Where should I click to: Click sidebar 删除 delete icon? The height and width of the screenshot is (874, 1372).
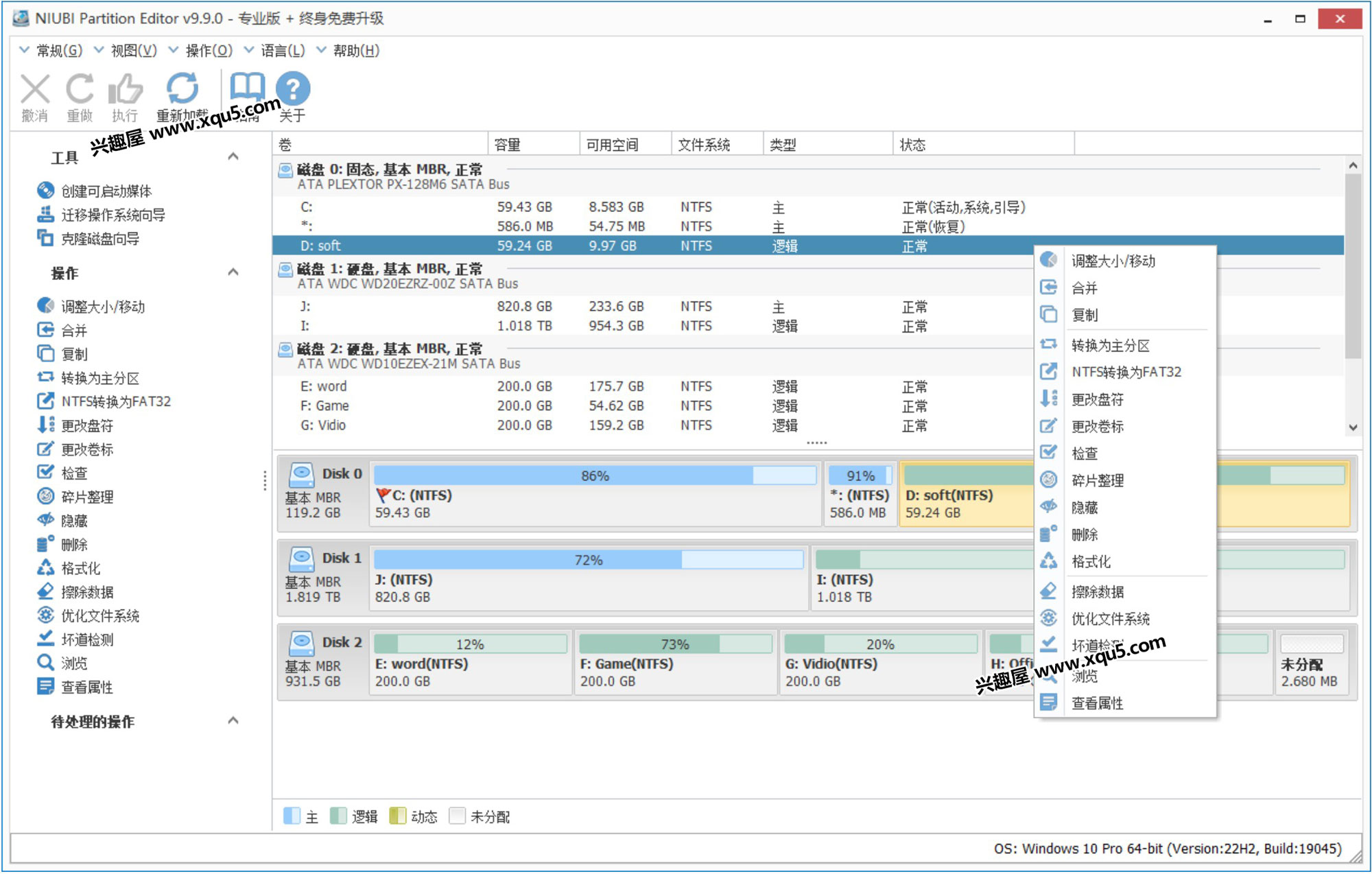[x=45, y=544]
